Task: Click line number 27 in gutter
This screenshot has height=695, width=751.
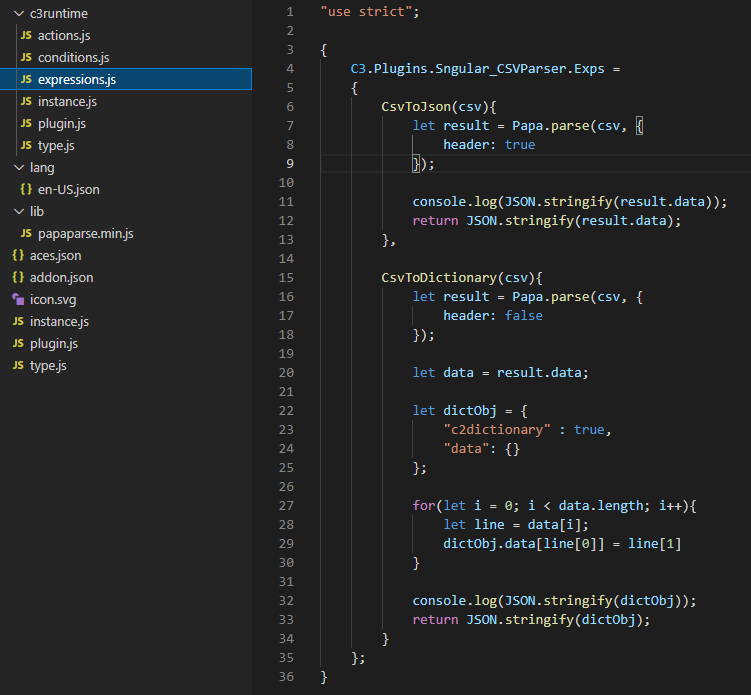Action: [x=286, y=506]
